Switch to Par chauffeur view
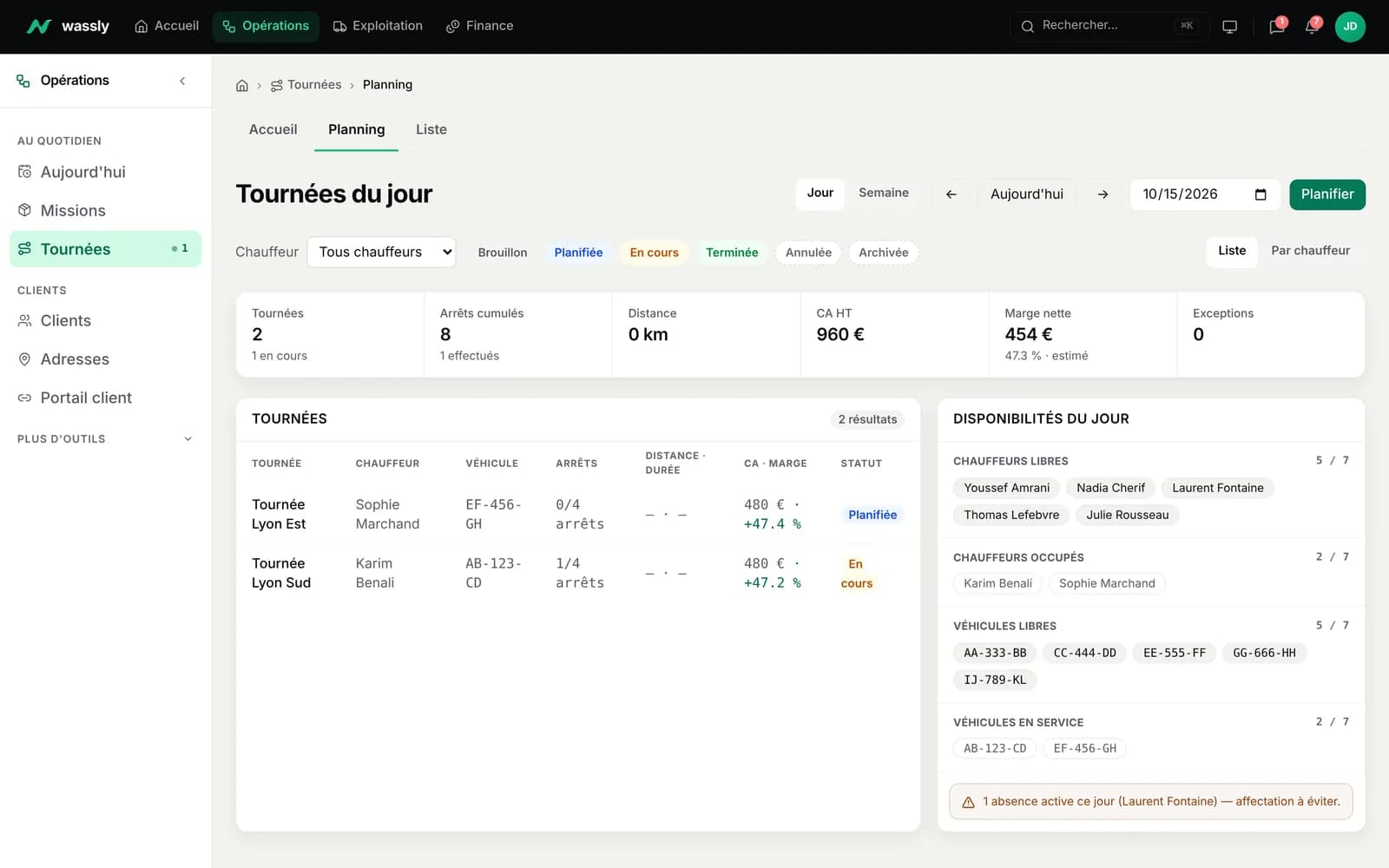Screen dimensions: 1389x868 point(1311,251)
